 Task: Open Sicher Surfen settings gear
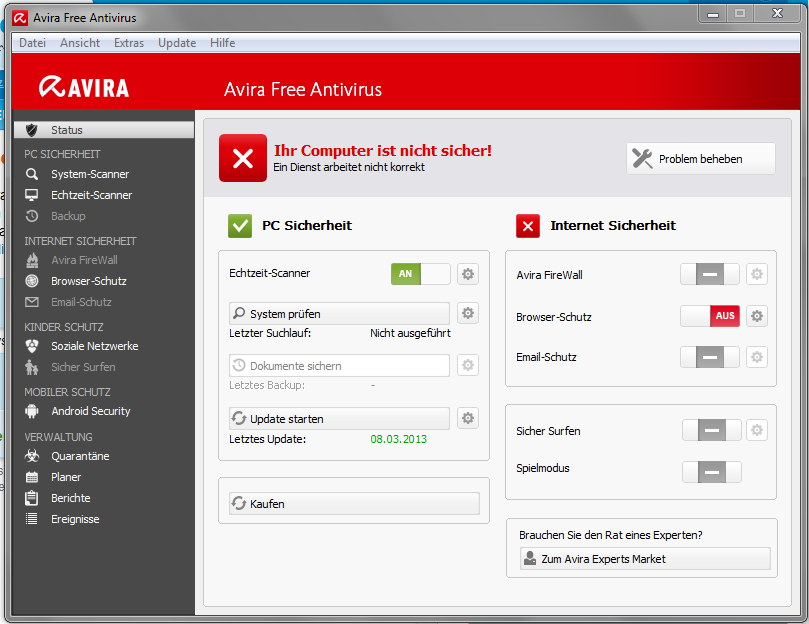(x=756, y=430)
